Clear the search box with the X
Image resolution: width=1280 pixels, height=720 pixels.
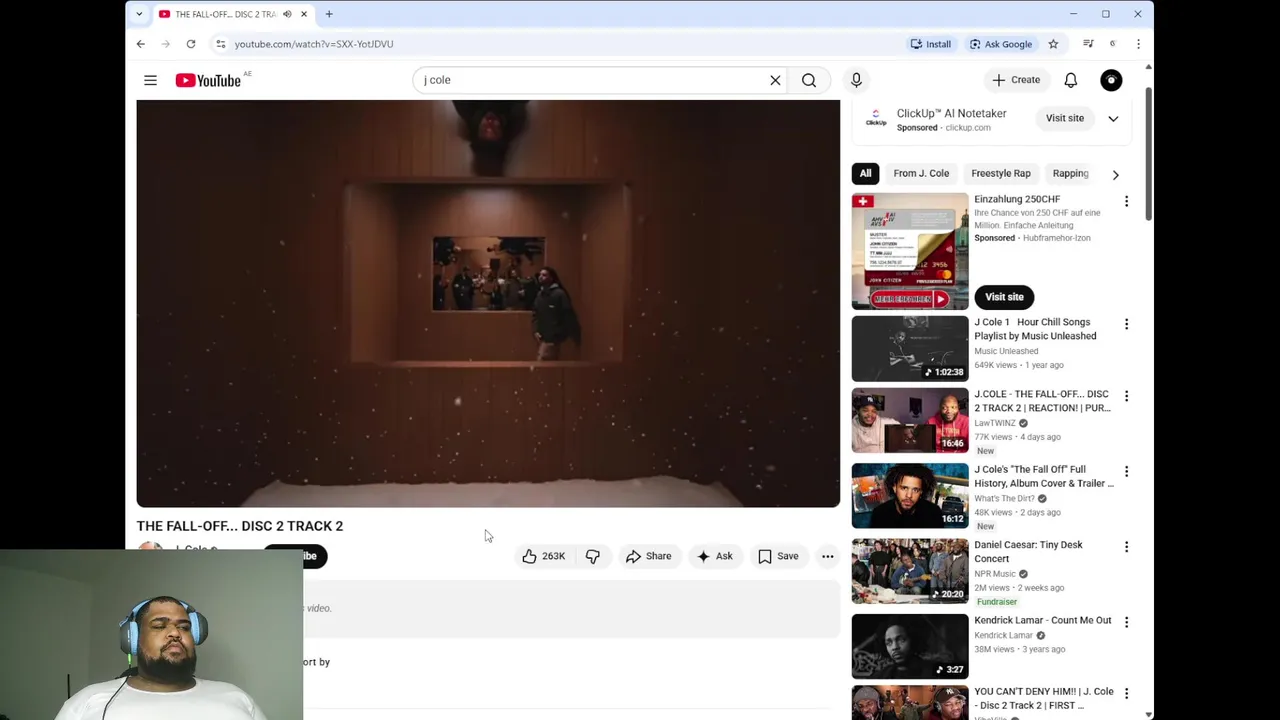[775, 80]
